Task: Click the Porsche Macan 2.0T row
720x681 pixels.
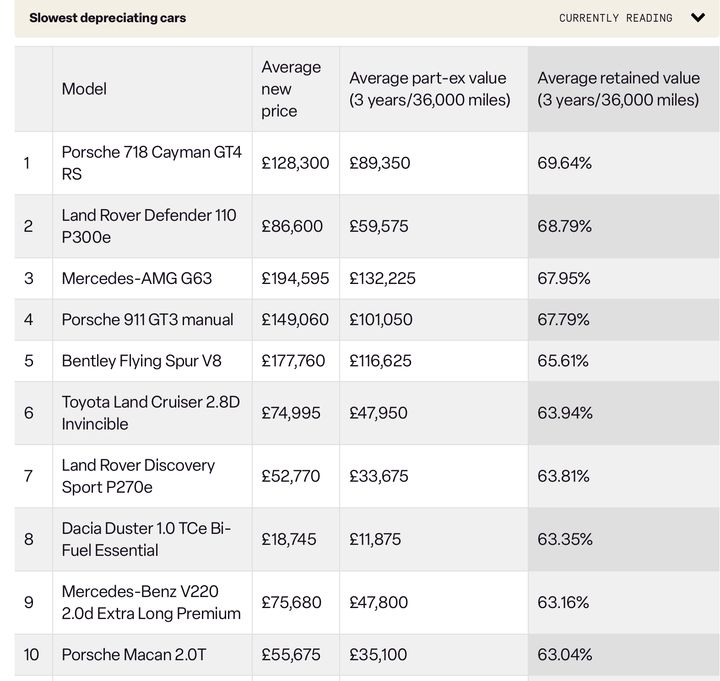Action: click(367, 654)
